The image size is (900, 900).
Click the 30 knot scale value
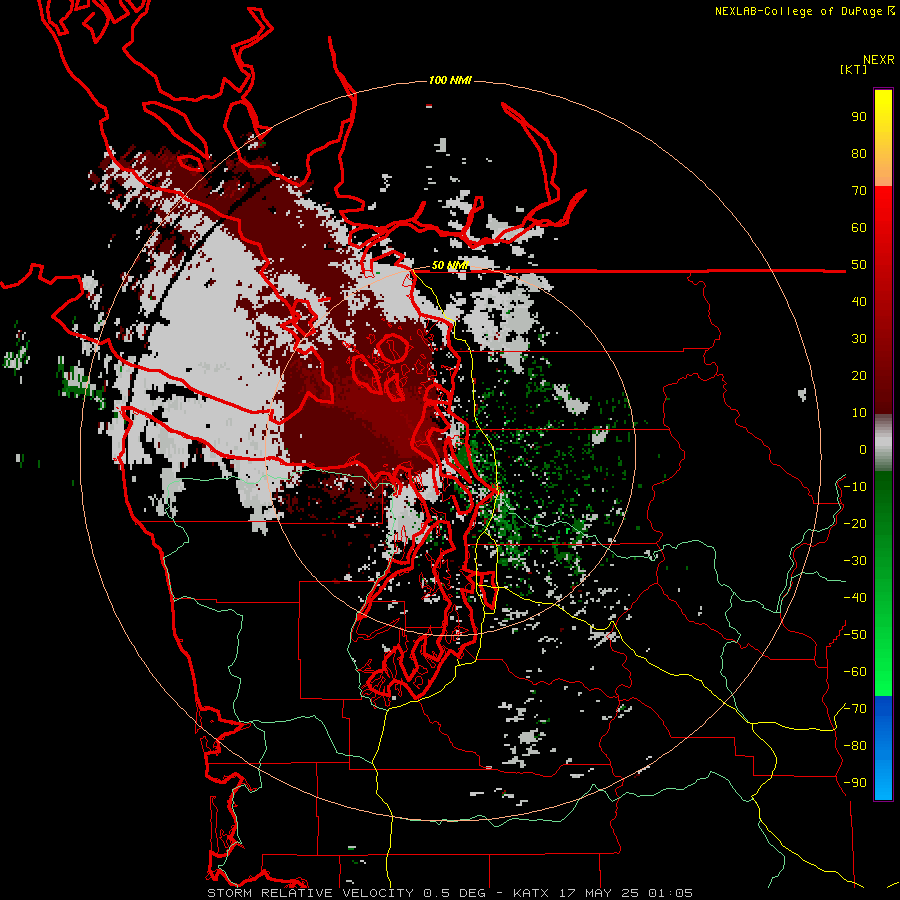pos(859,339)
